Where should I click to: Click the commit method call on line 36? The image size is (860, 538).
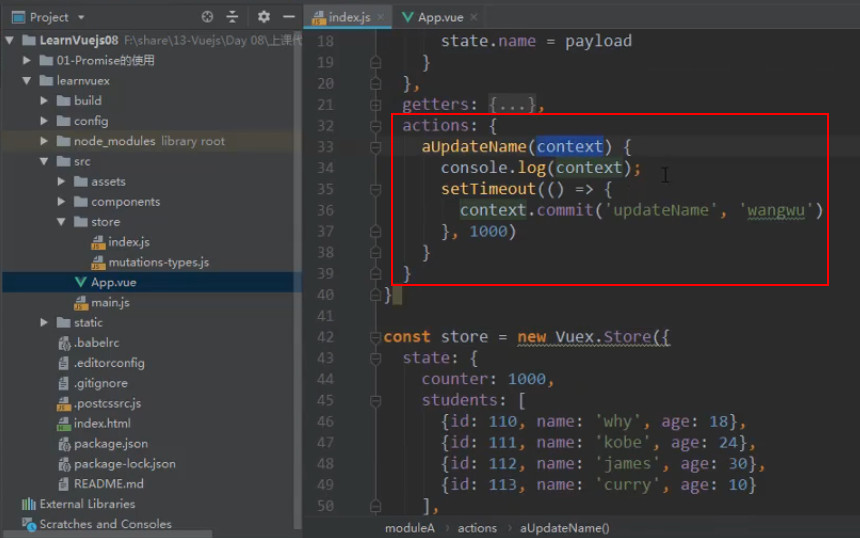click(565, 210)
